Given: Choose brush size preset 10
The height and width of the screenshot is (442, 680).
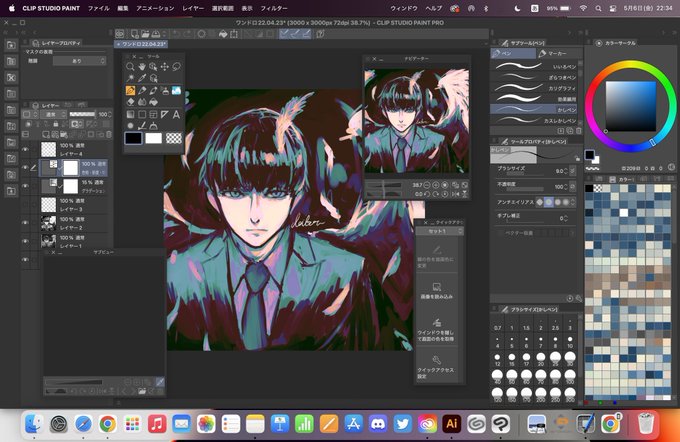Looking at the screenshot, I should (x=570, y=341).
